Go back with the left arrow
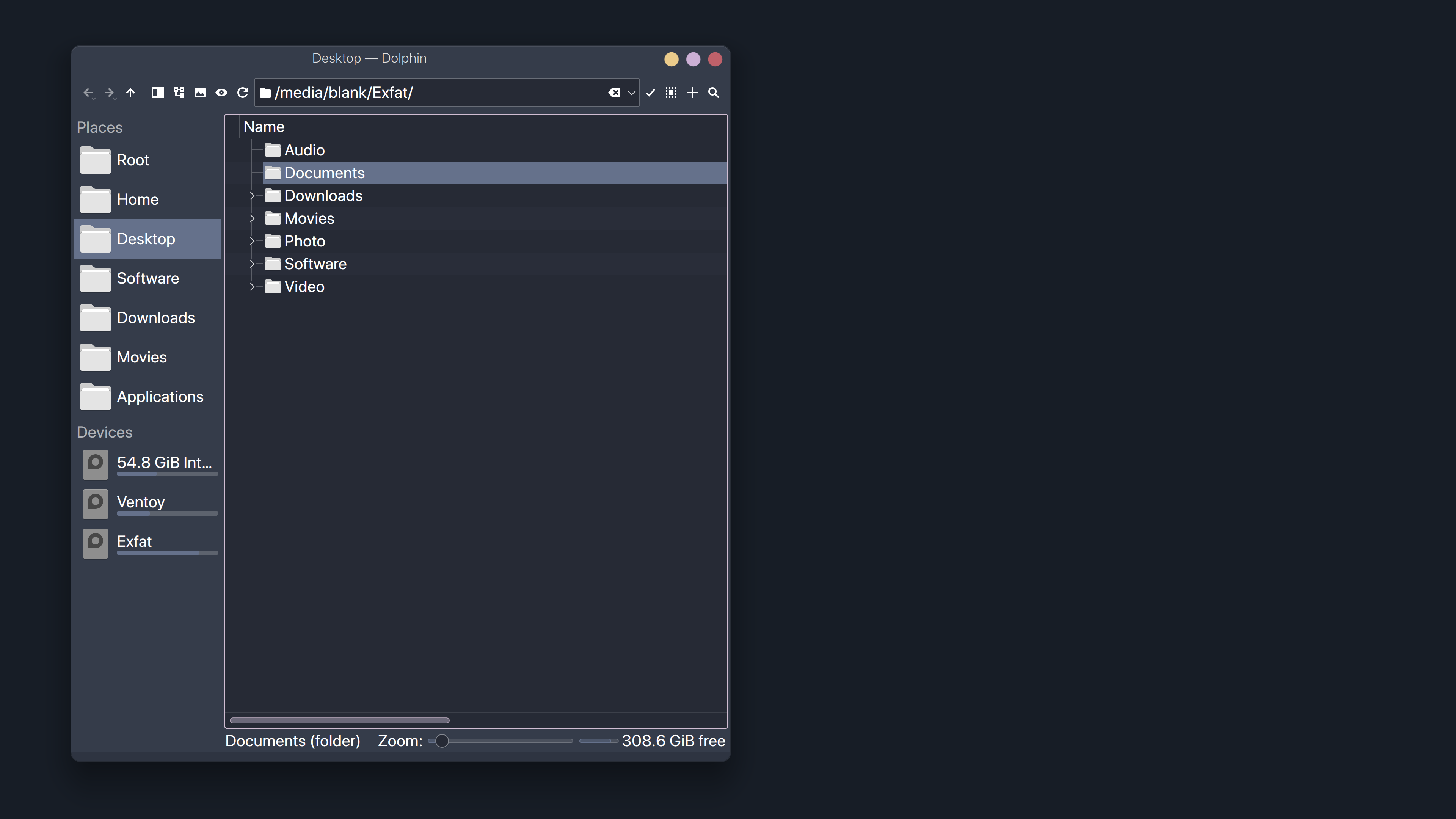 (x=88, y=93)
